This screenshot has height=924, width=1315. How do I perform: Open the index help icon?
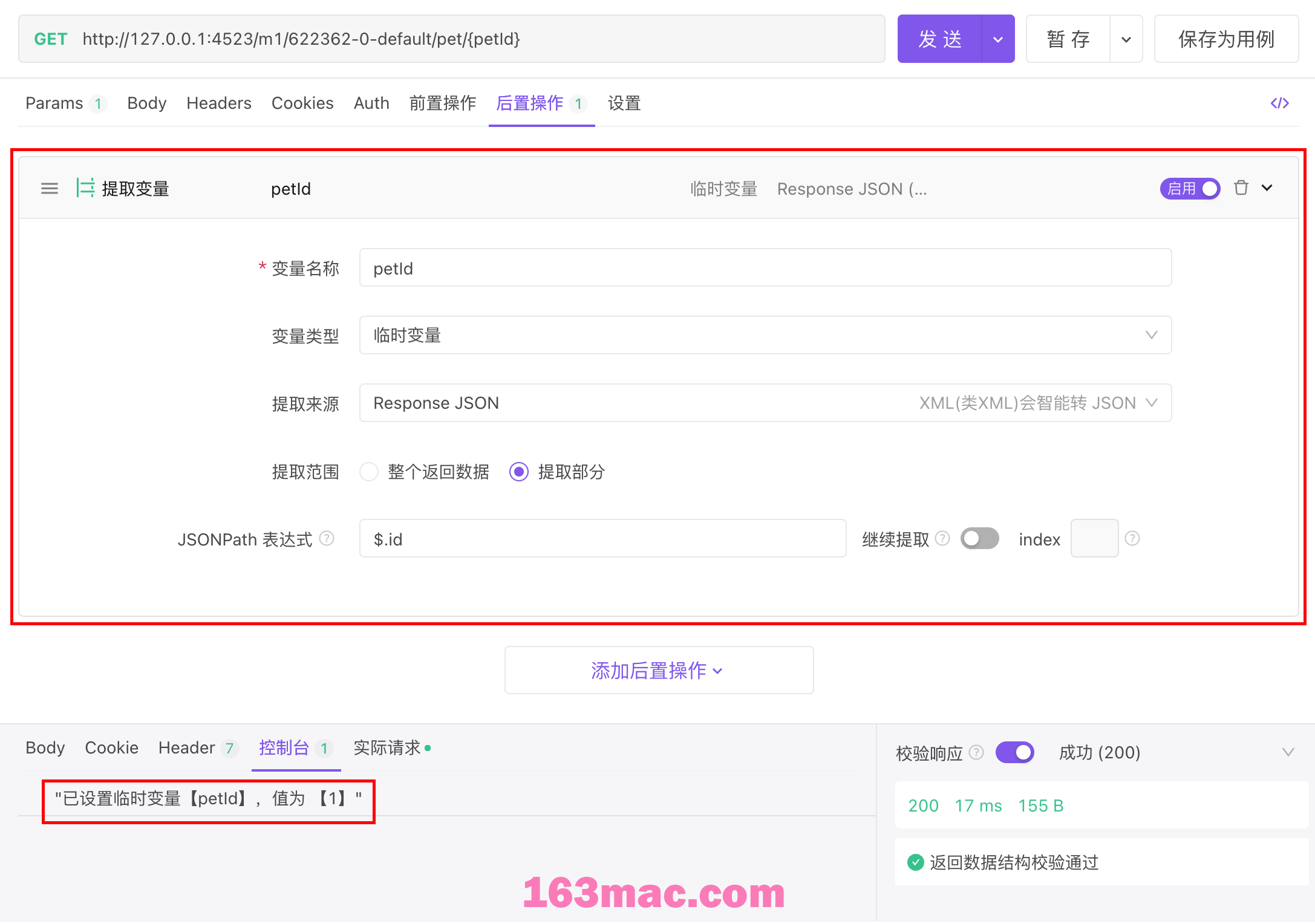pos(1132,538)
